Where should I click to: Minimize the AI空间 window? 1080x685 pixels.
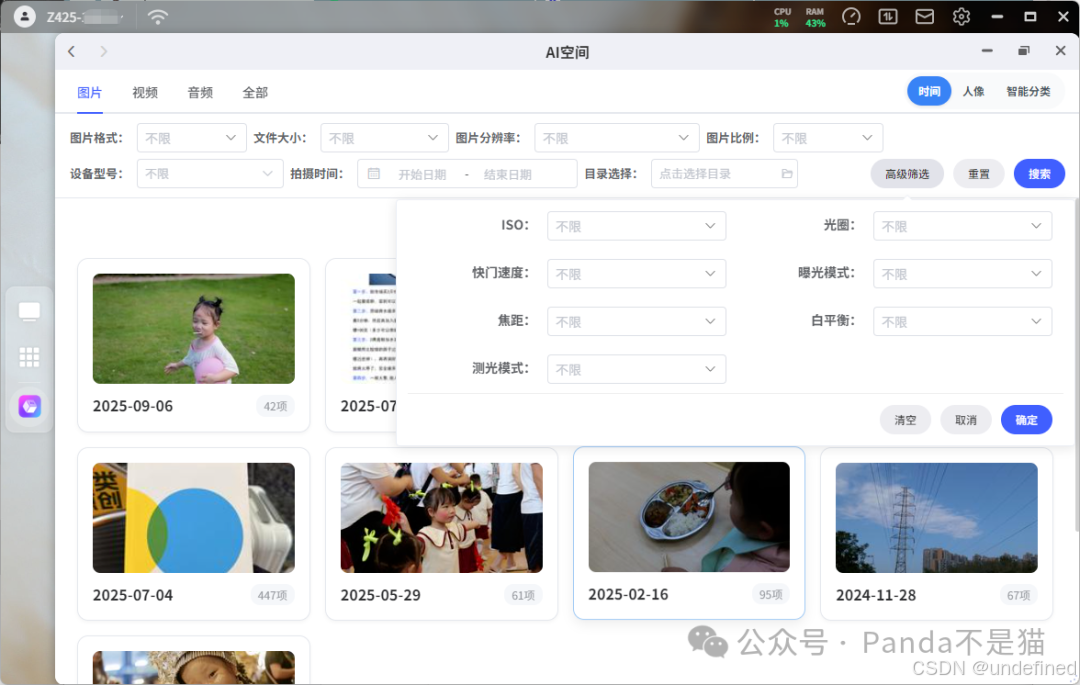coord(987,51)
